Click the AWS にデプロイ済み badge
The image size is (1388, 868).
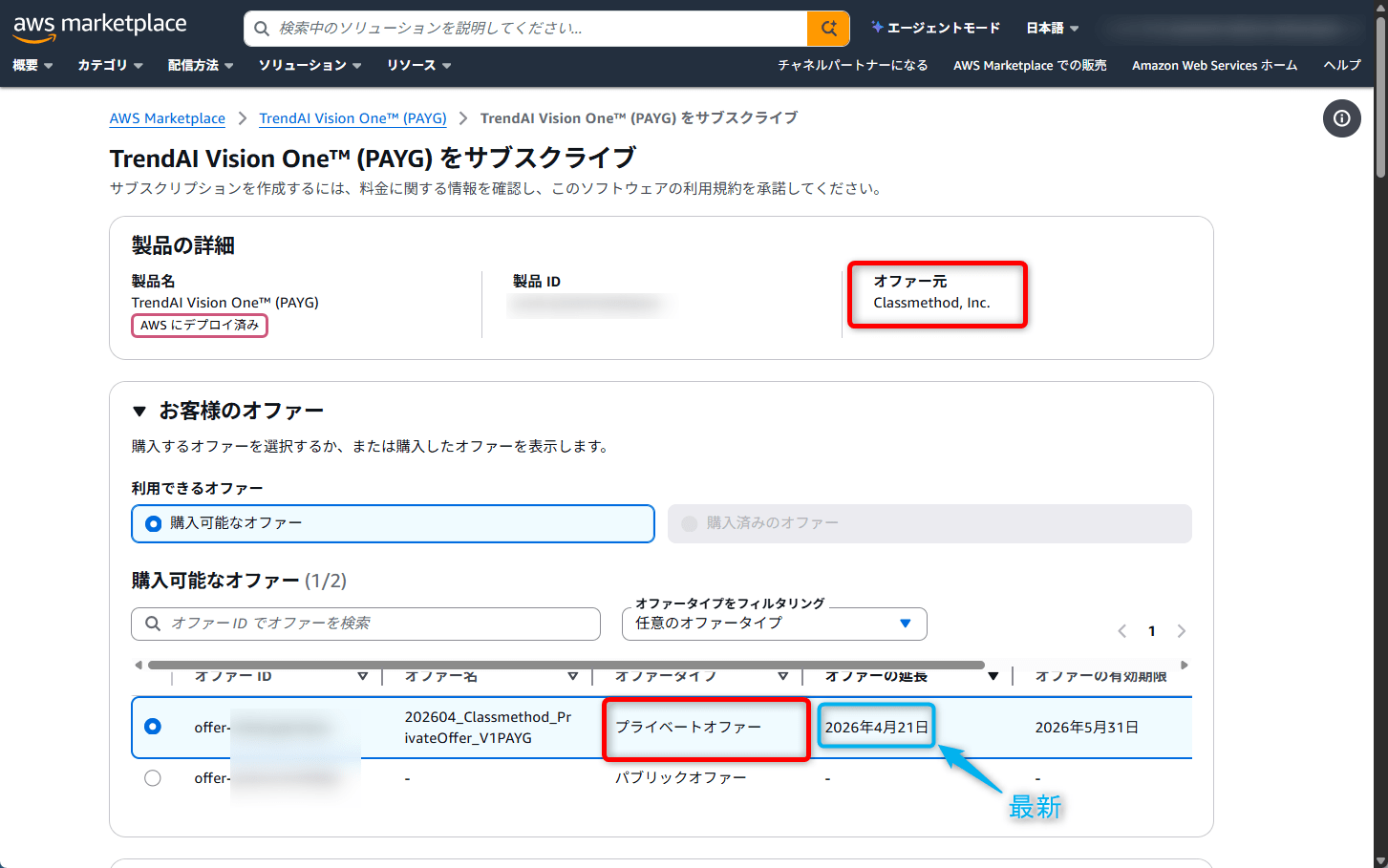click(x=200, y=326)
